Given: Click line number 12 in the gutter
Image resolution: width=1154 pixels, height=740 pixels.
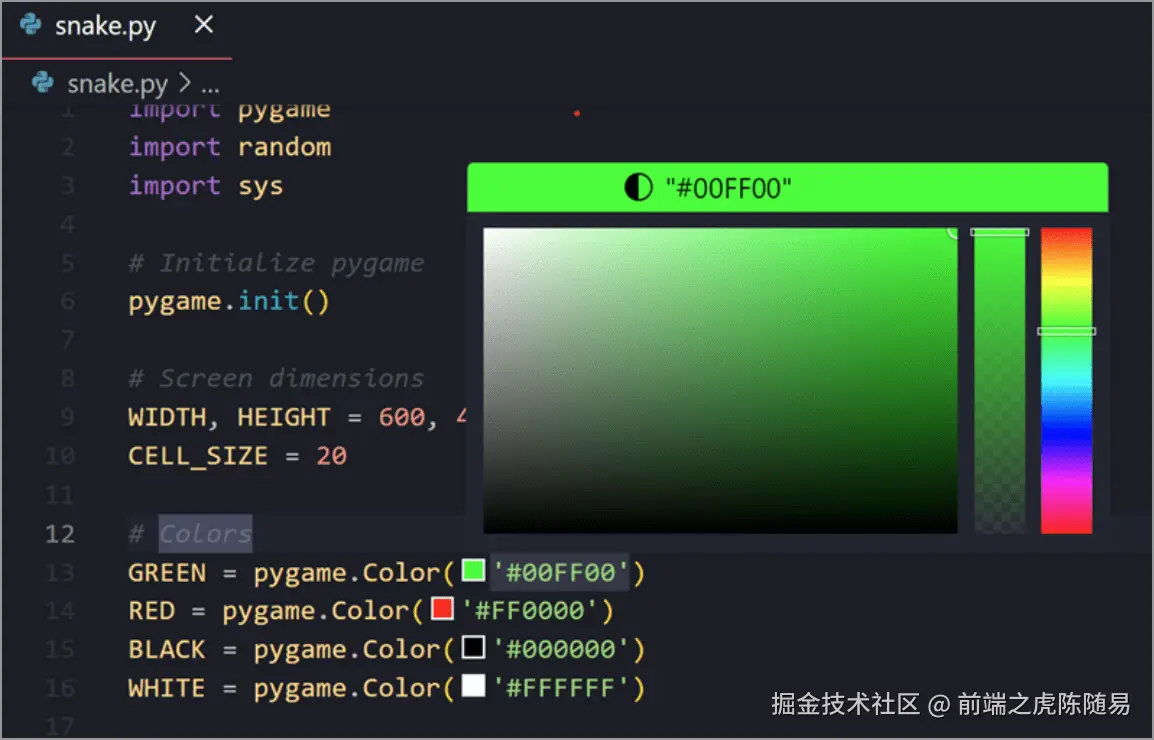Looking at the screenshot, I should [60, 533].
